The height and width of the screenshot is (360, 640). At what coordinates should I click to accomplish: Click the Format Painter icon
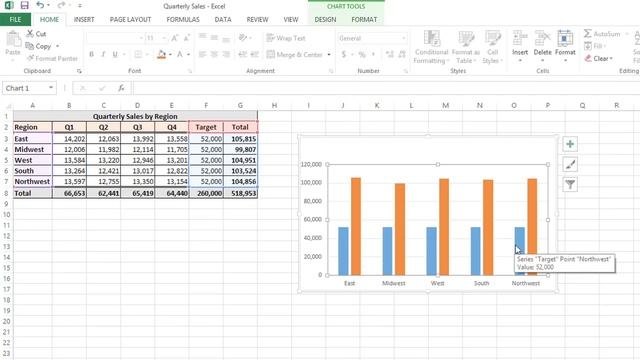(x=30, y=58)
